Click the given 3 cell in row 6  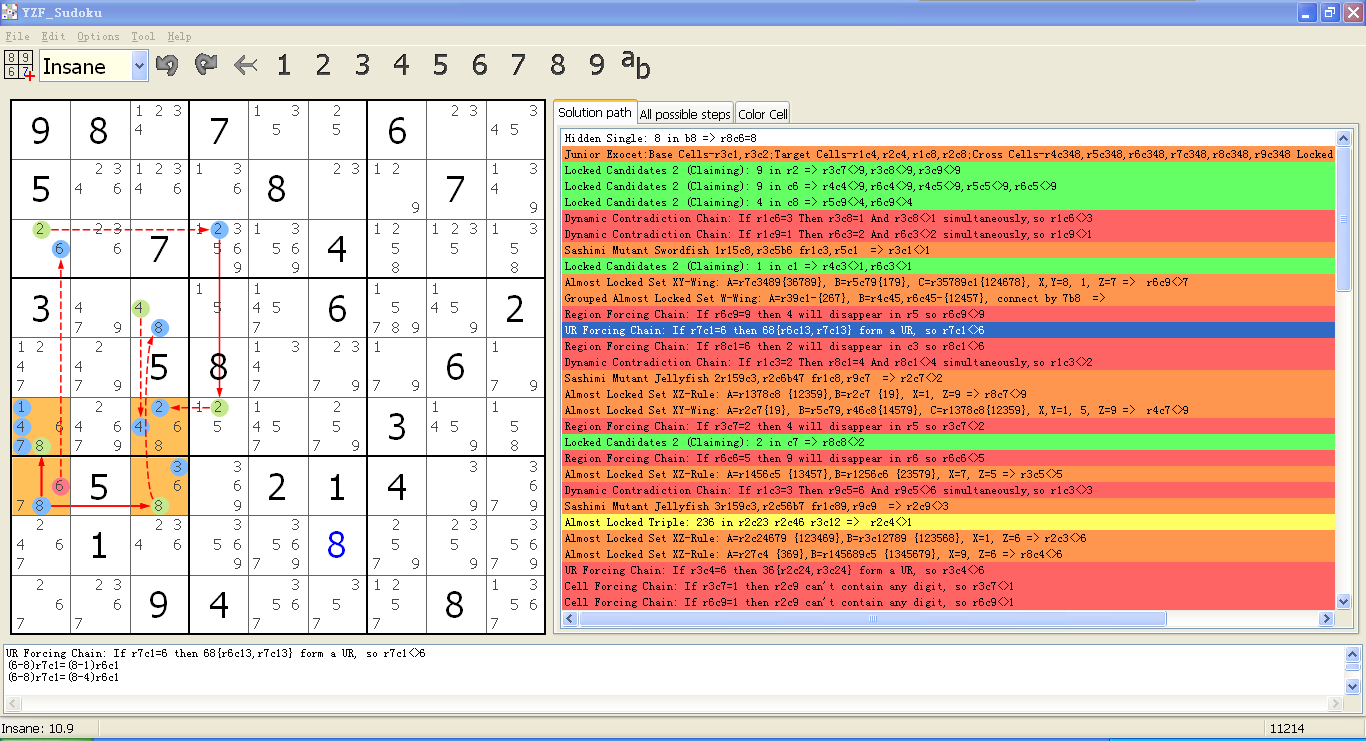coord(397,427)
